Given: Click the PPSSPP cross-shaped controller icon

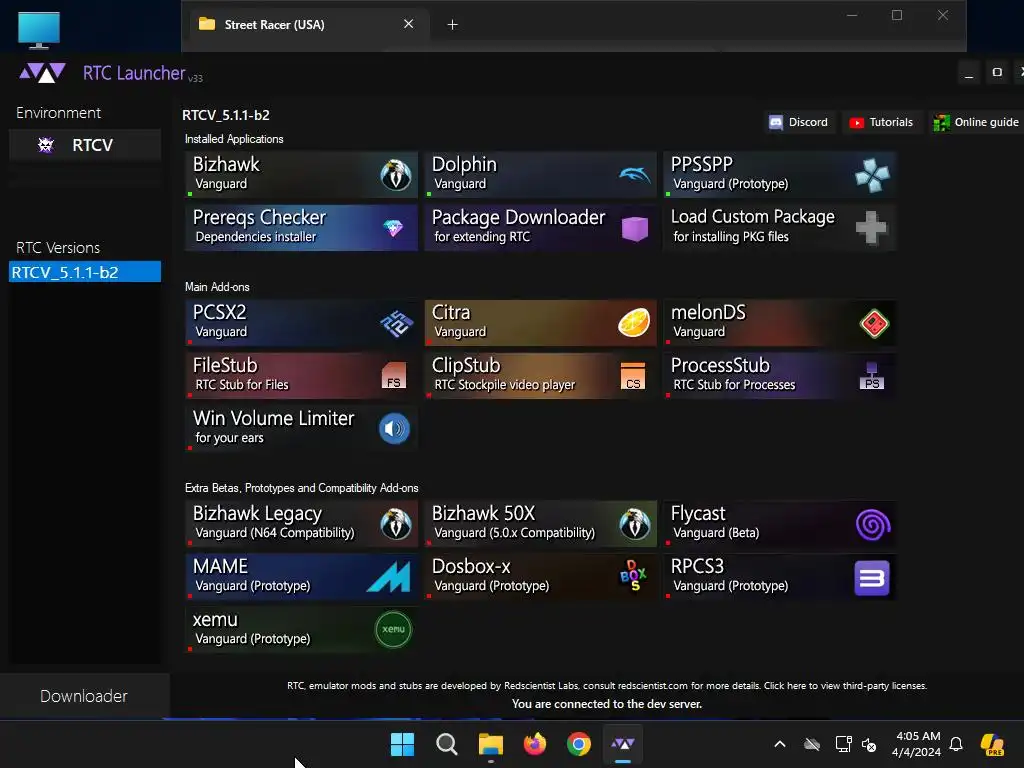Looking at the screenshot, I should pos(872,175).
